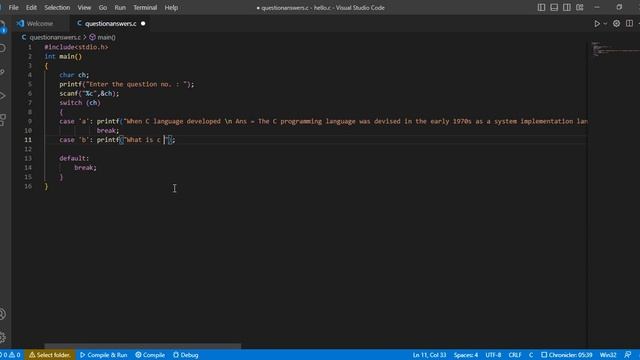640x360 pixels.
Task: Select the Win32 configuration
Action: pos(608,355)
